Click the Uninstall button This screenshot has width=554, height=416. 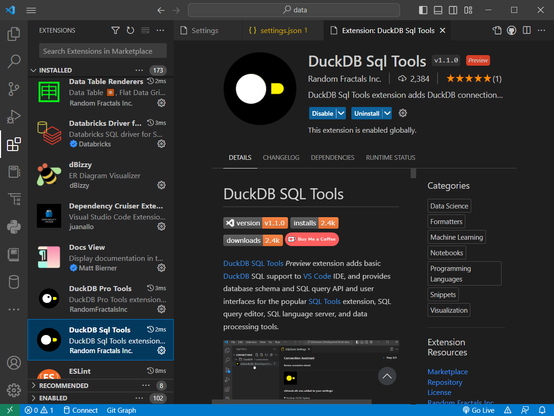click(x=367, y=113)
